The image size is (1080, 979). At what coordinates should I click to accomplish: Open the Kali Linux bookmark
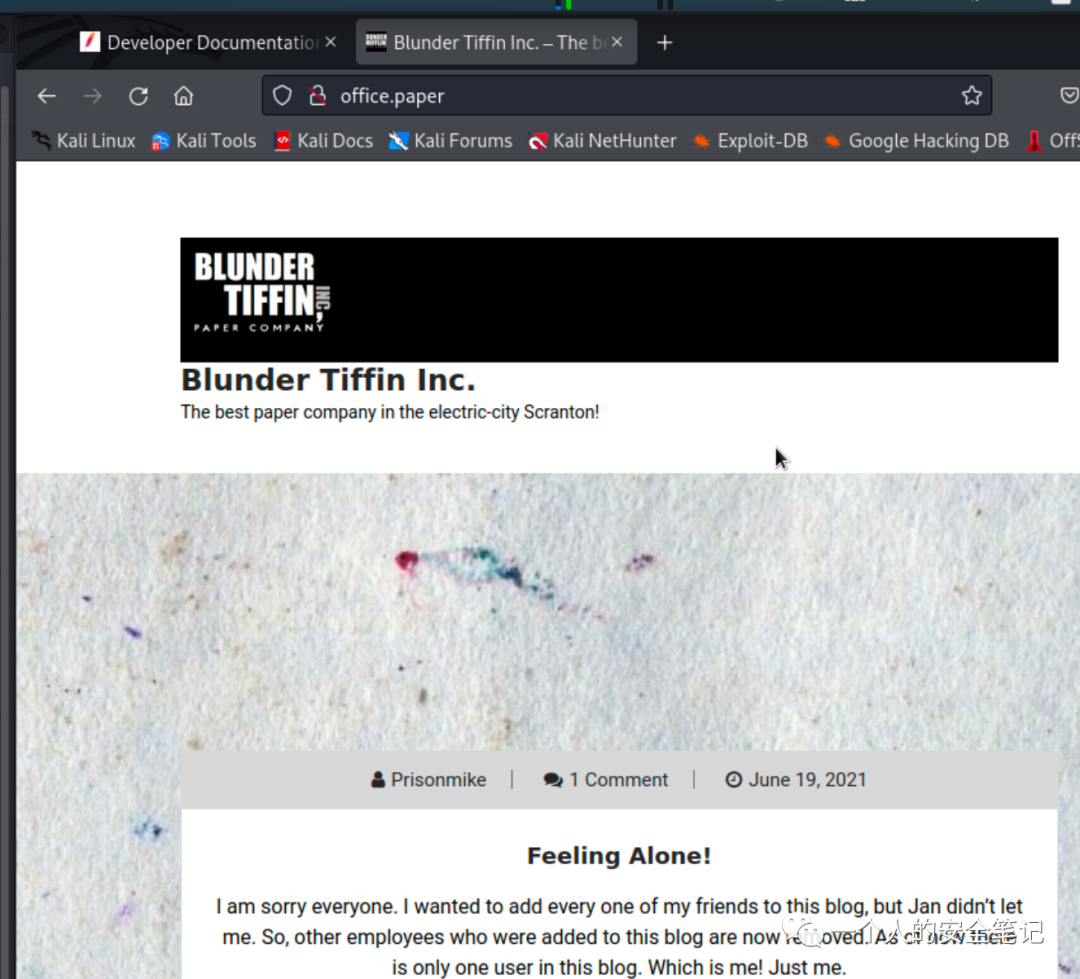83,141
